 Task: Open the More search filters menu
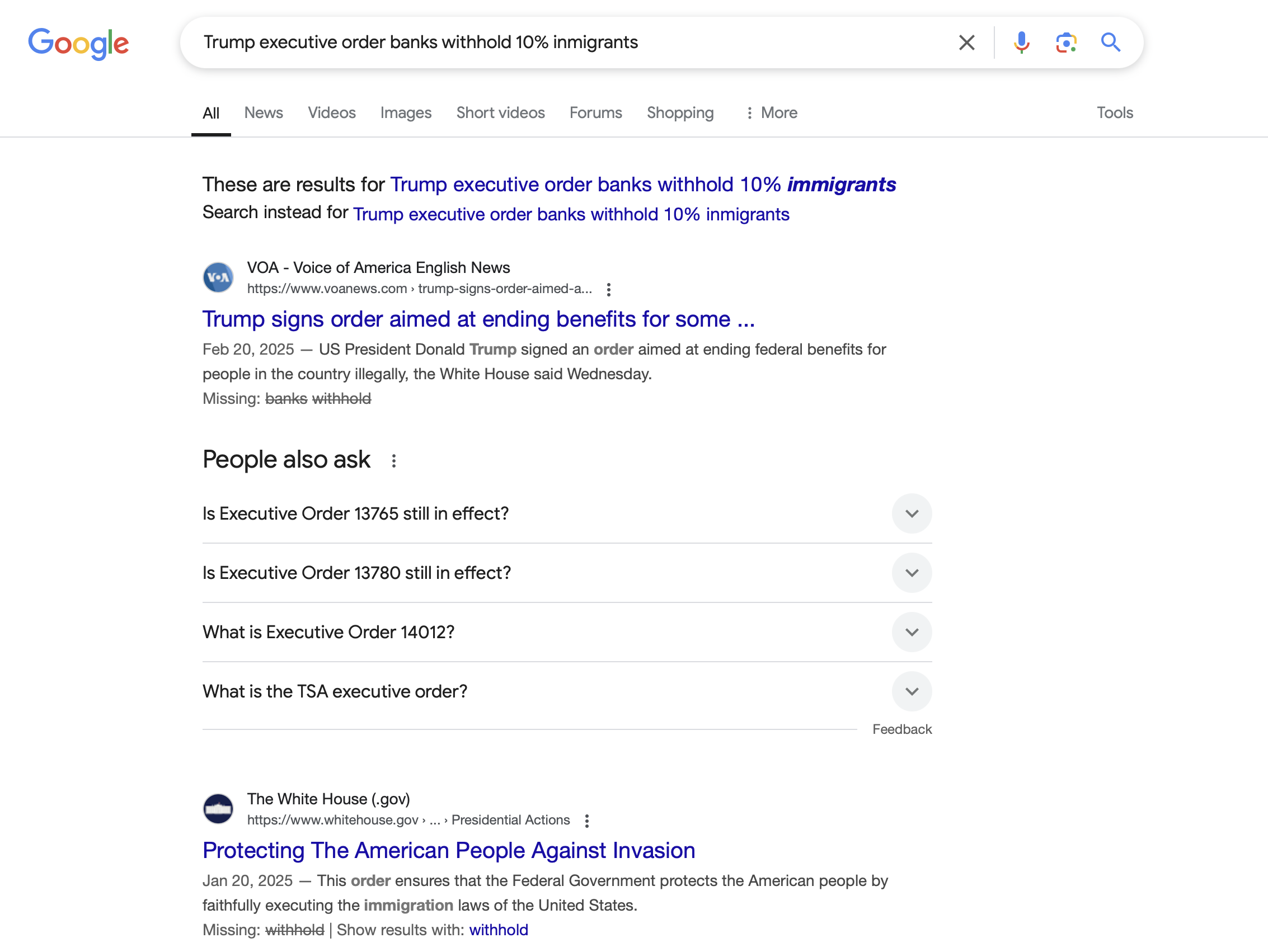[x=771, y=113]
